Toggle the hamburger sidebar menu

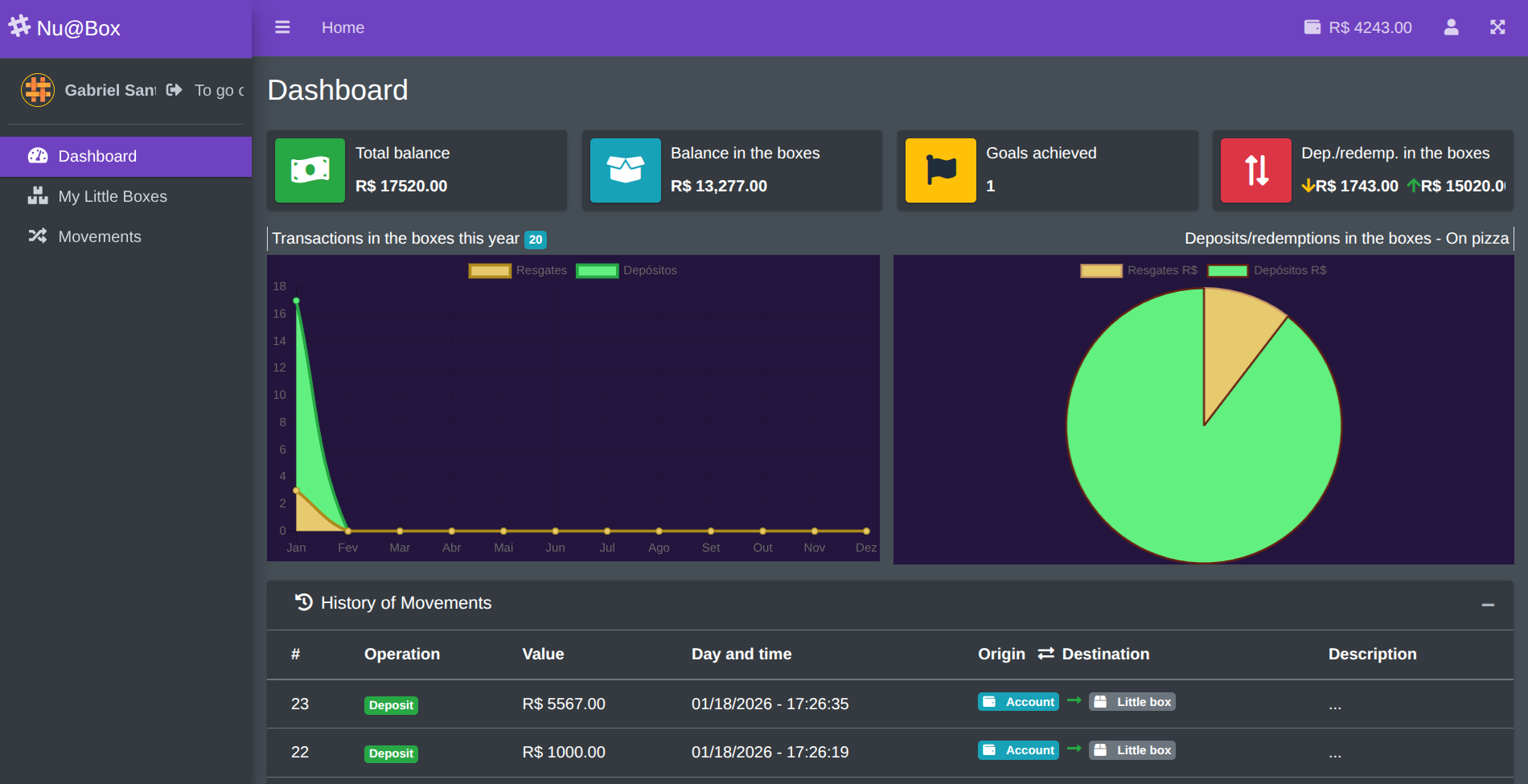(282, 27)
